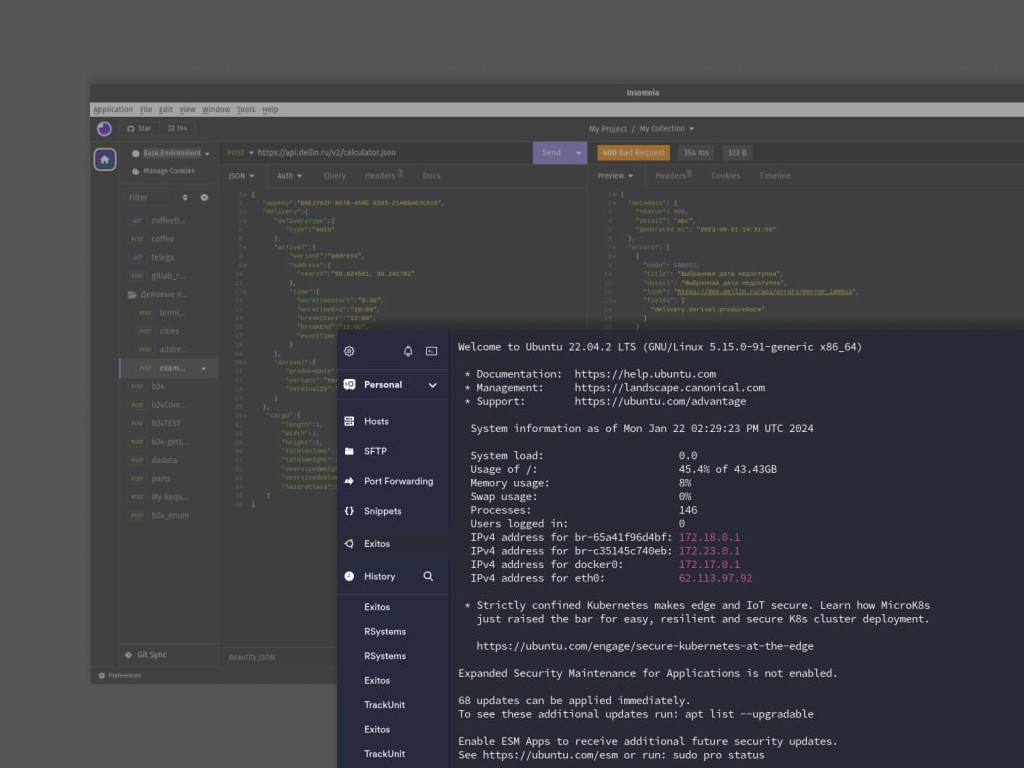Expand the Personal vault dropdown
The height and width of the screenshot is (768, 1024).
432,385
